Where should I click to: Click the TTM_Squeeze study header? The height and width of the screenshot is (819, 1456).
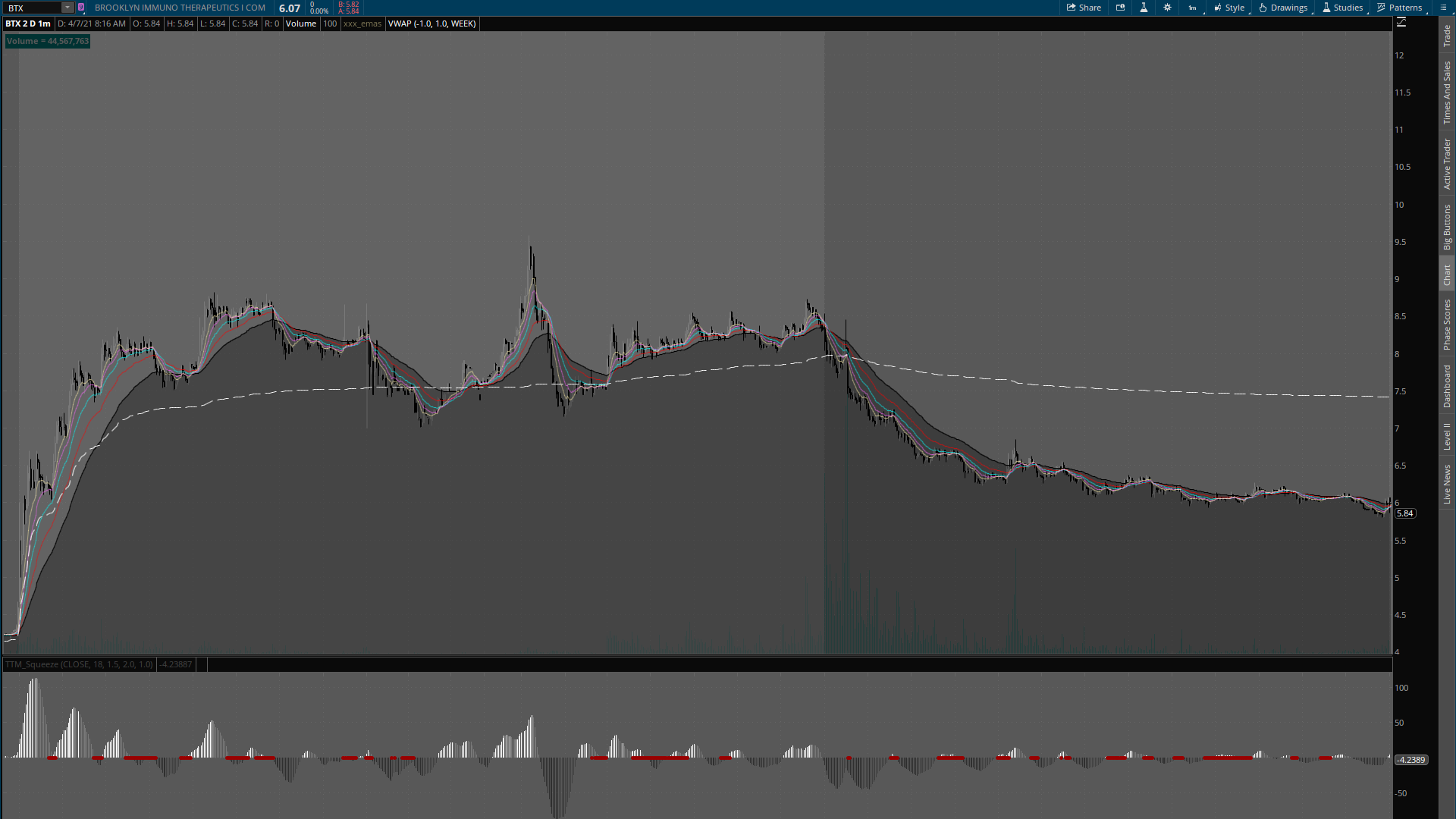tap(78, 664)
